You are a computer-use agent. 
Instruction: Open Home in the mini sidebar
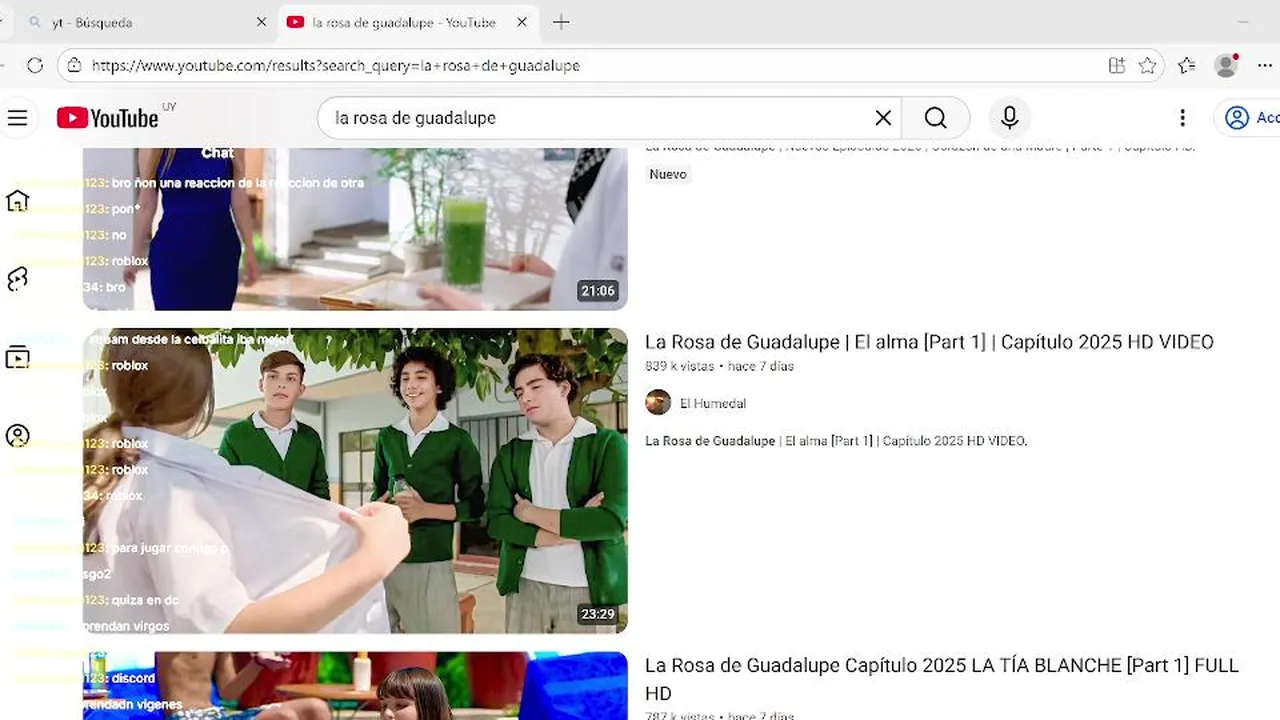[x=17, y=201]
